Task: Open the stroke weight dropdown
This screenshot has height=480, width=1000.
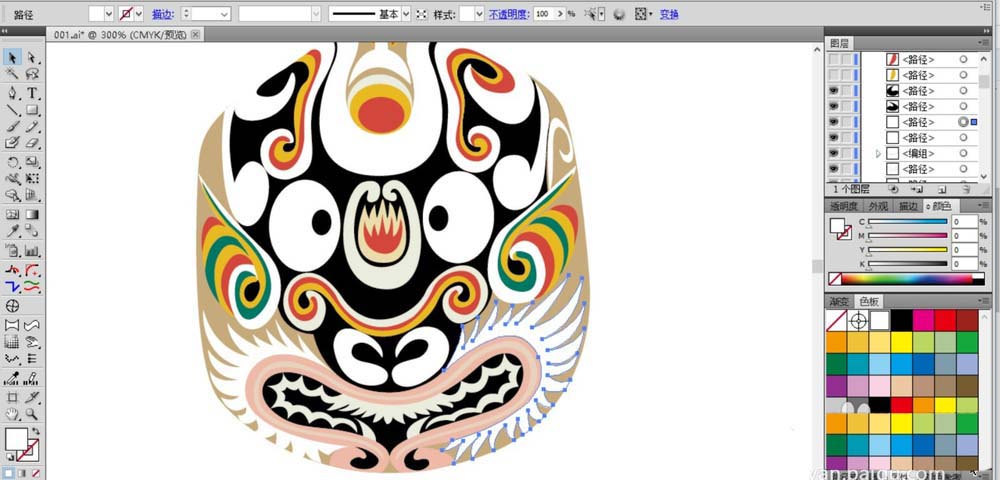Action: coord(223,14)
